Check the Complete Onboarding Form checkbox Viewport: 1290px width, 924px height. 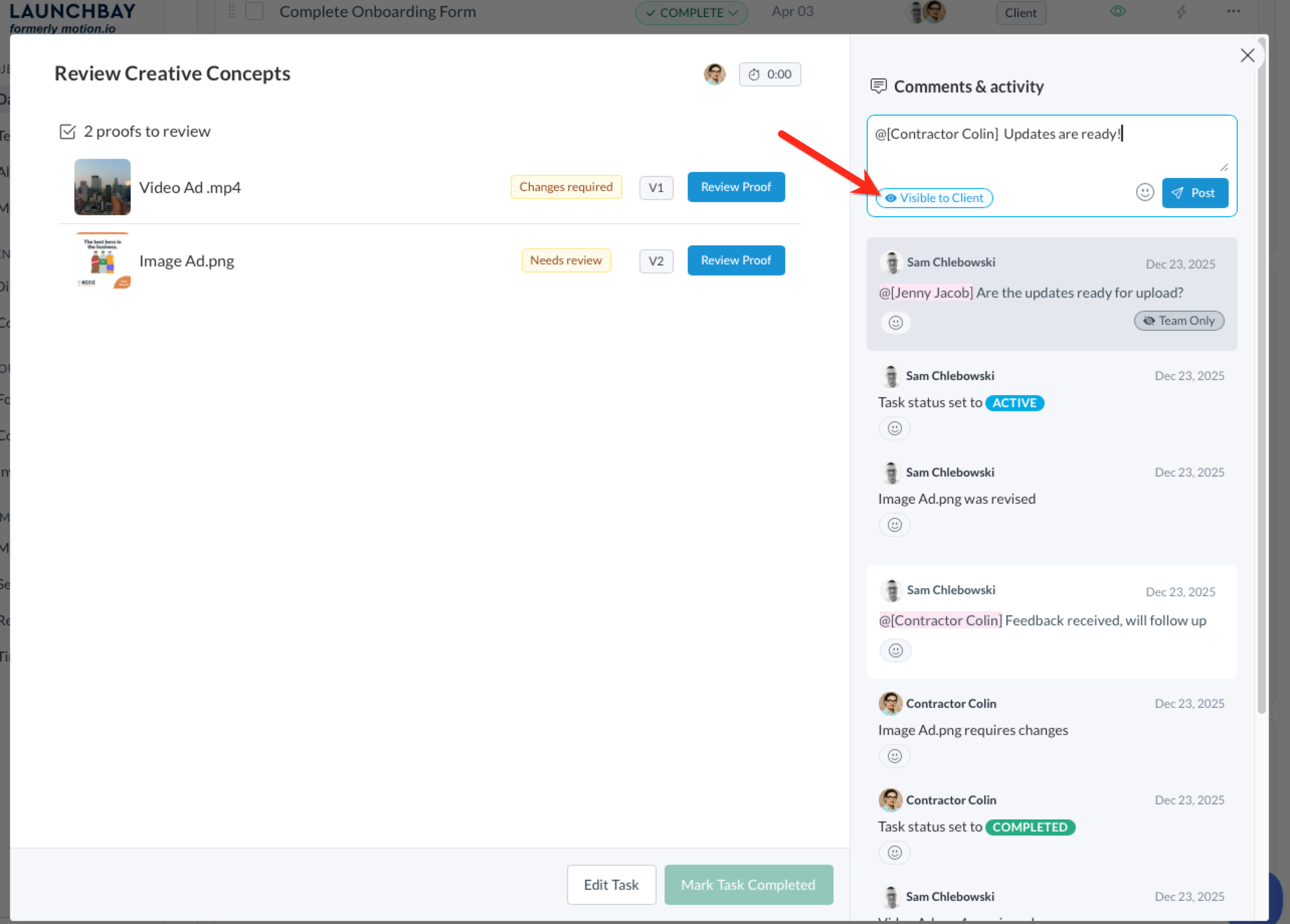click(254, 12)
